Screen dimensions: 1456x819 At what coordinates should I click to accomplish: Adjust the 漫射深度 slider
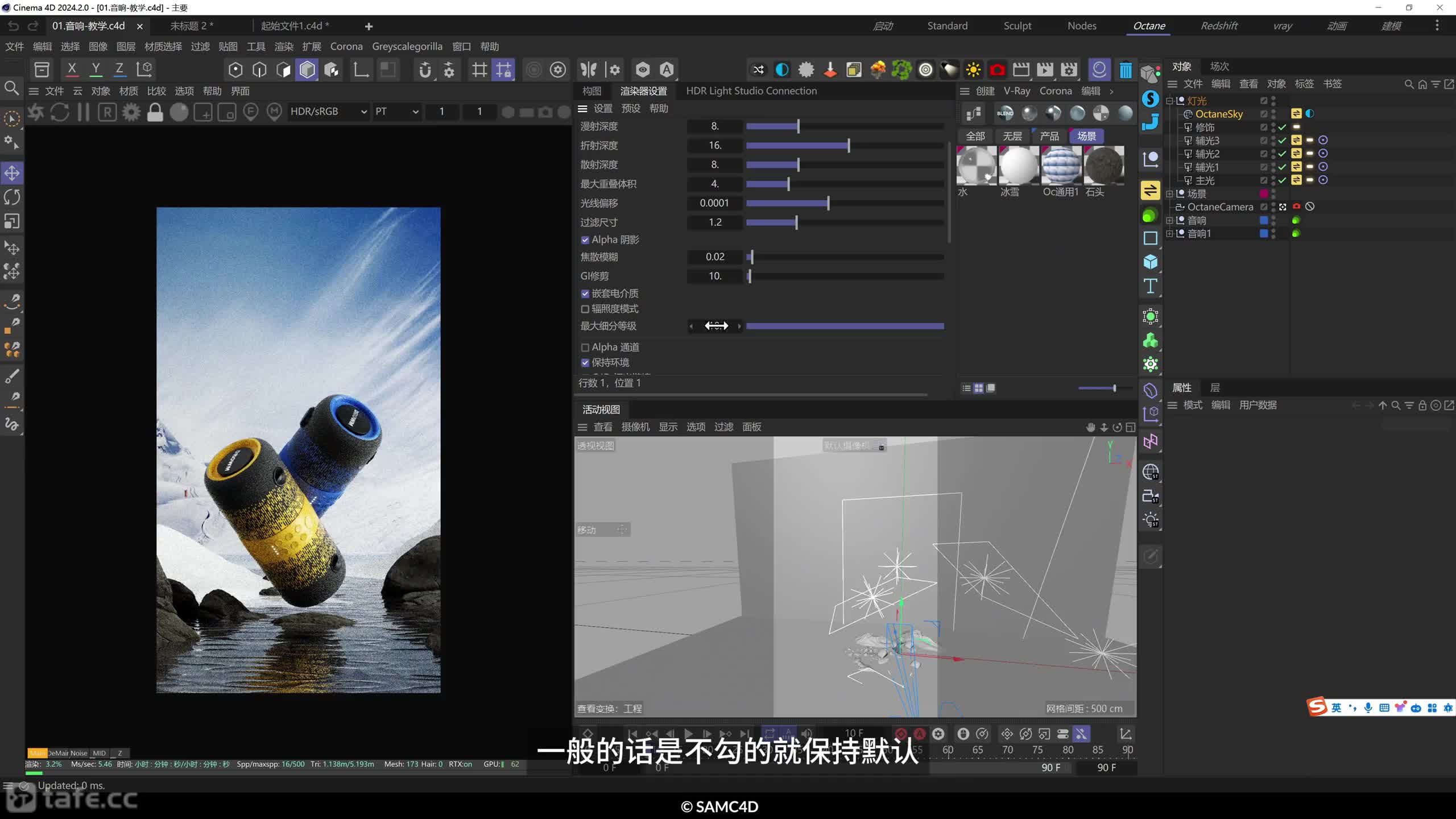click(845, 126)
